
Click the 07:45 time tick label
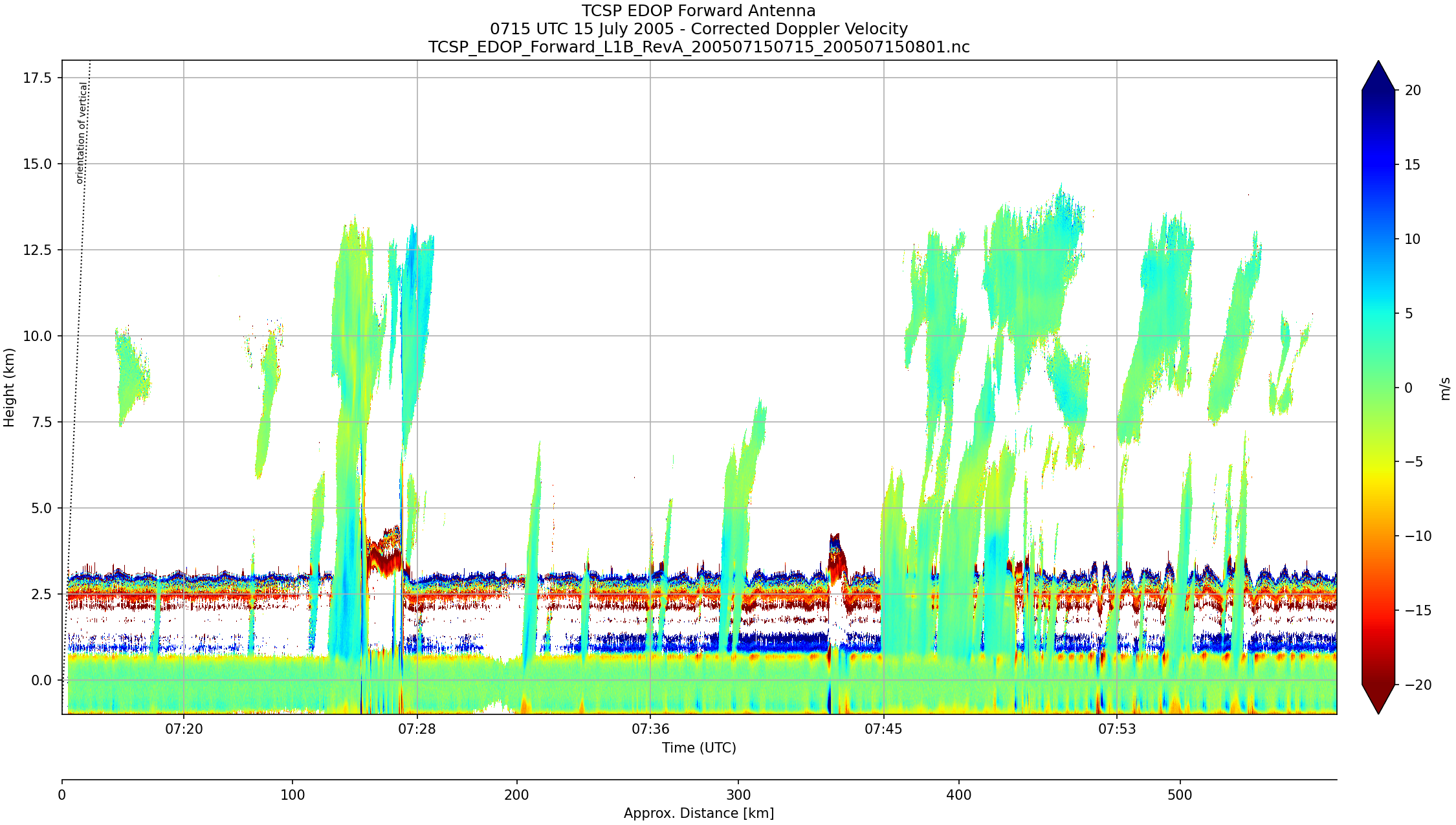pos(883,729)
